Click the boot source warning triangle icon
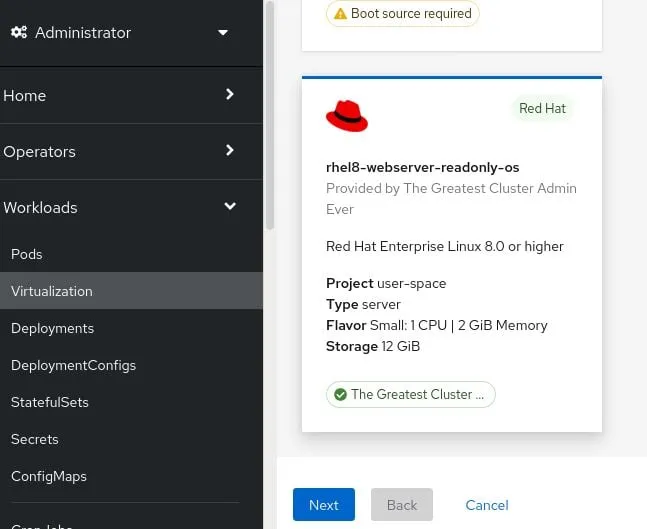 (x=340, y=14)
